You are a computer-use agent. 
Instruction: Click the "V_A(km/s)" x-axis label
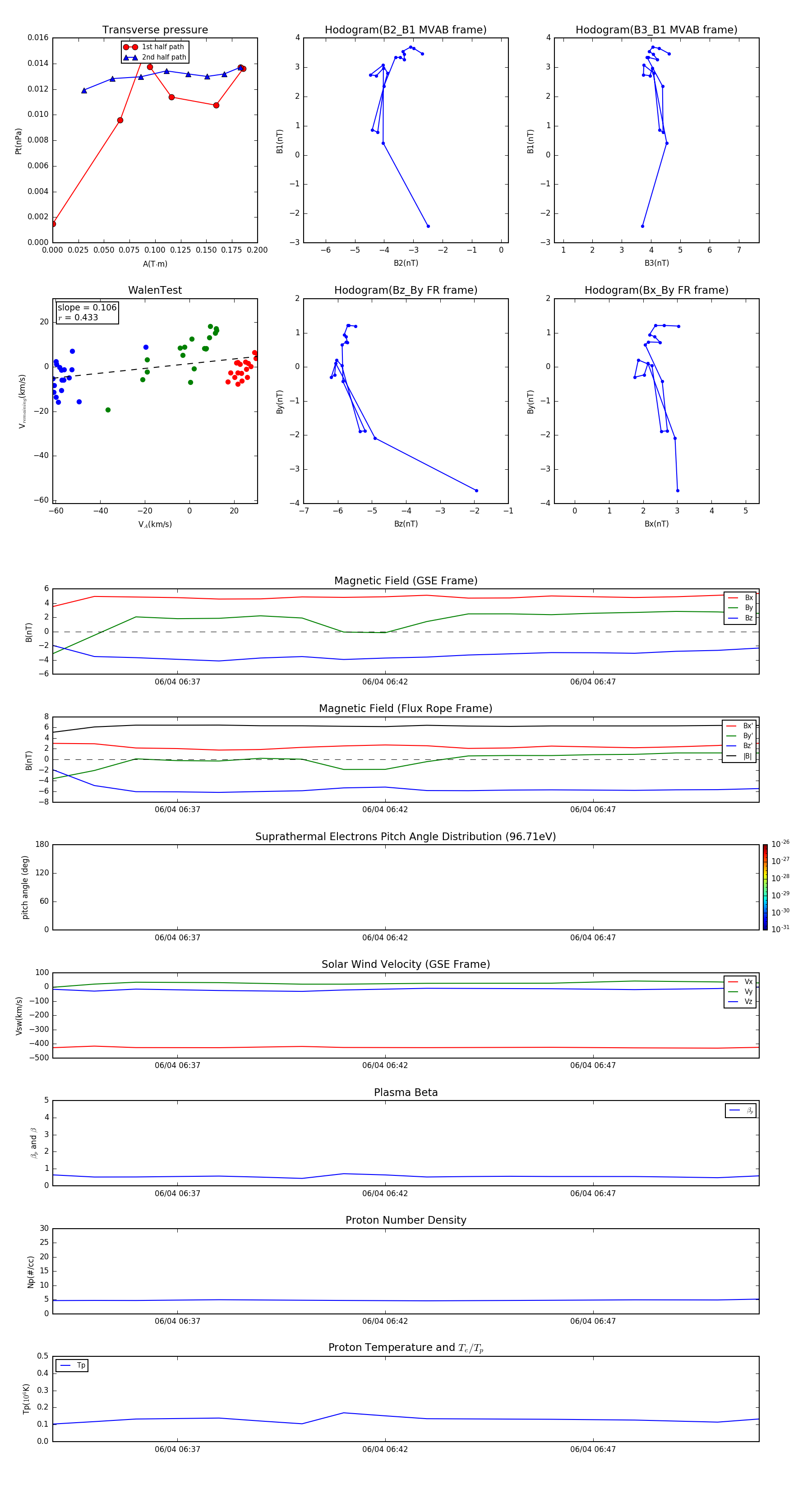155,524
